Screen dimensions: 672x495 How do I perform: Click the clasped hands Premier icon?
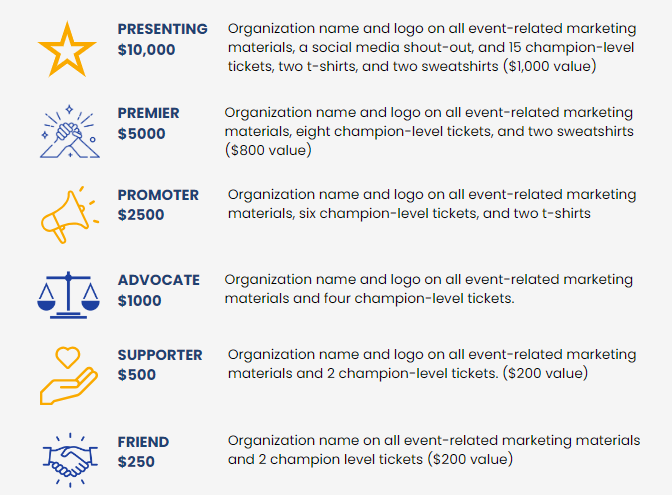click(70, 132)
